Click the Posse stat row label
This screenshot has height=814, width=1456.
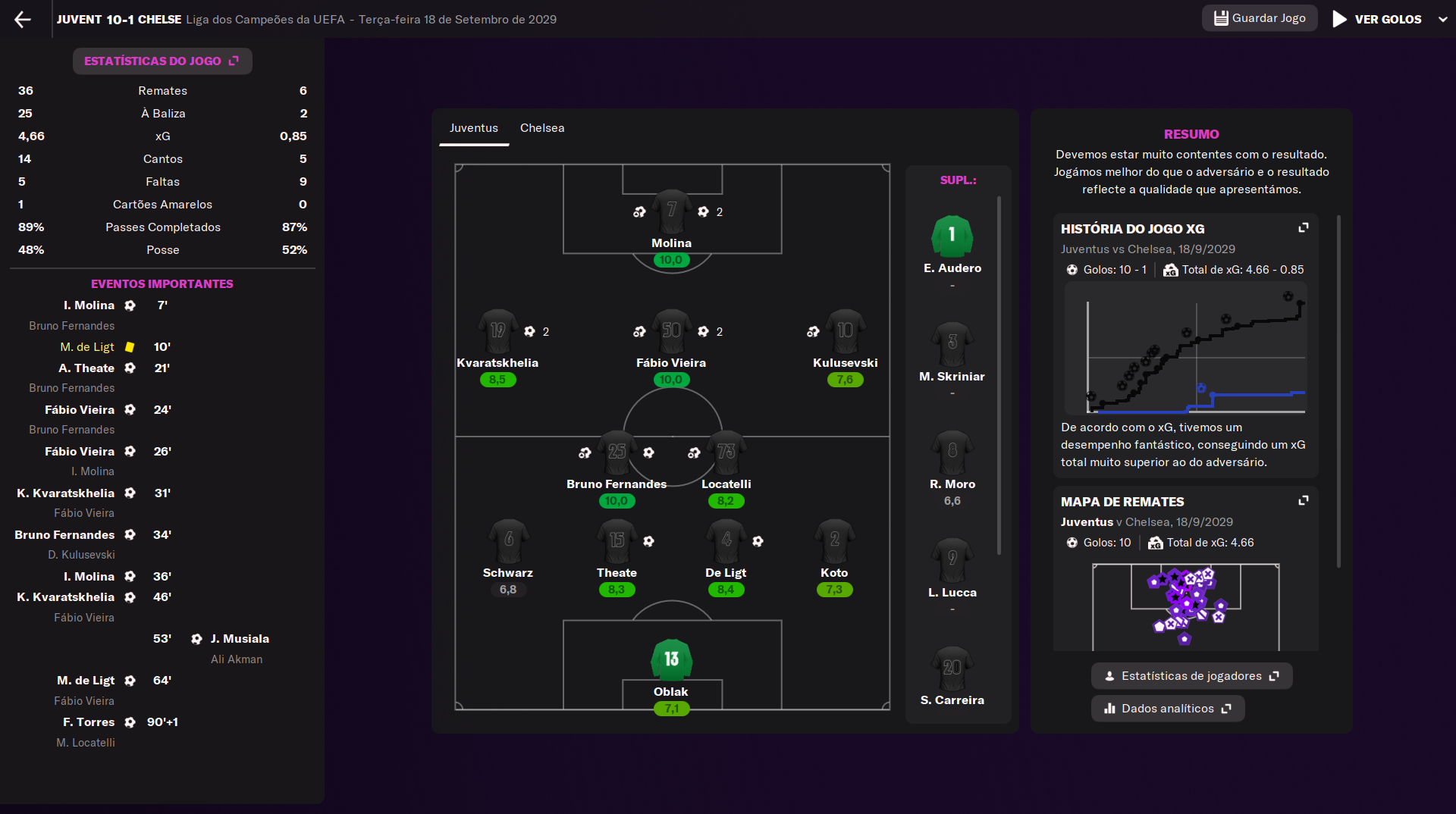(x=162, y=250)
